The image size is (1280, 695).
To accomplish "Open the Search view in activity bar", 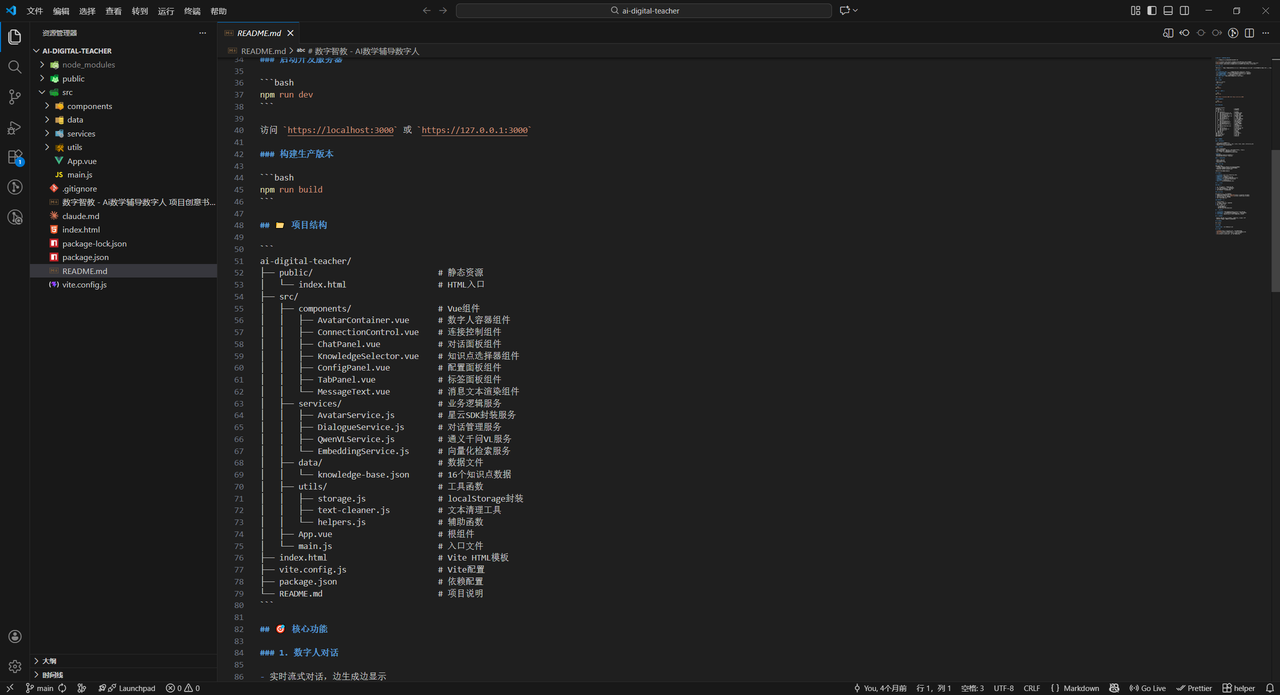I will point(14,67).
